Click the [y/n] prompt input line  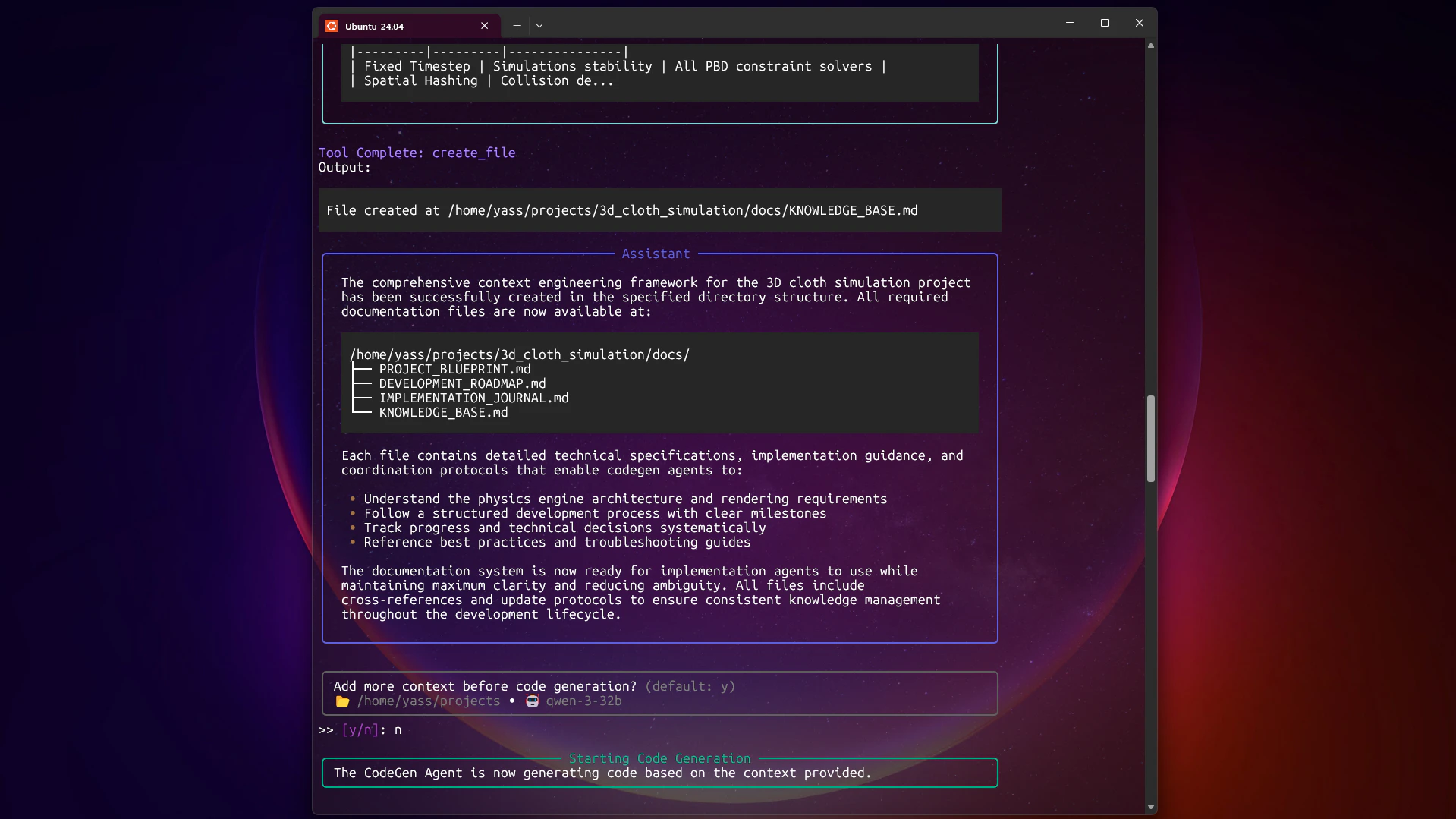click(361, 730)
